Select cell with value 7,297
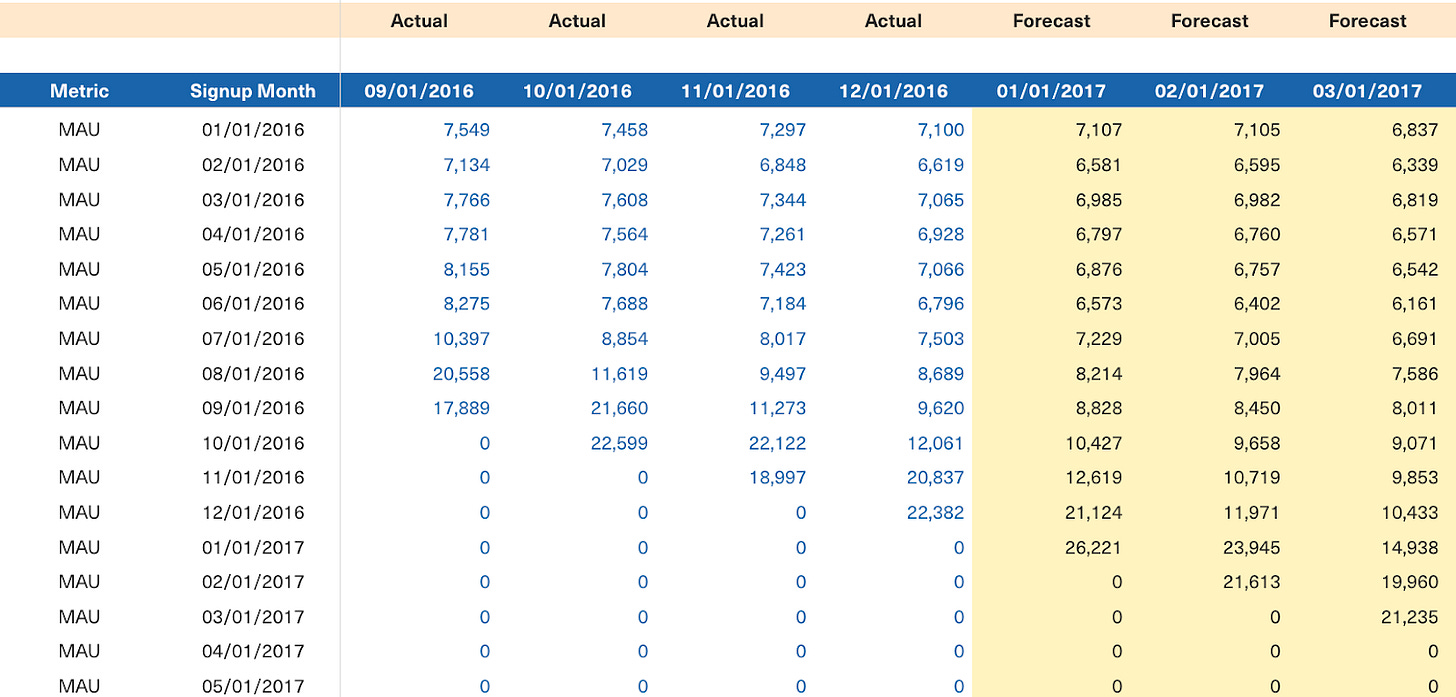This screenshot has width=1456, height=697. (x=782, y=130)
